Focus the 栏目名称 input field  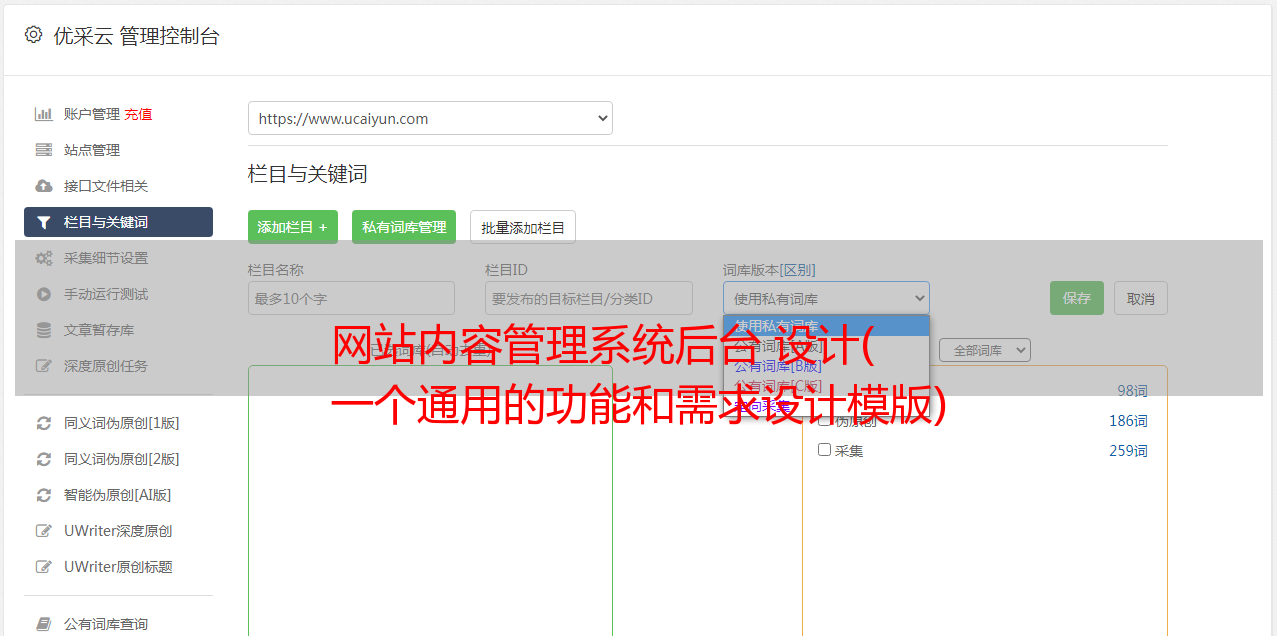click(351, 298)
